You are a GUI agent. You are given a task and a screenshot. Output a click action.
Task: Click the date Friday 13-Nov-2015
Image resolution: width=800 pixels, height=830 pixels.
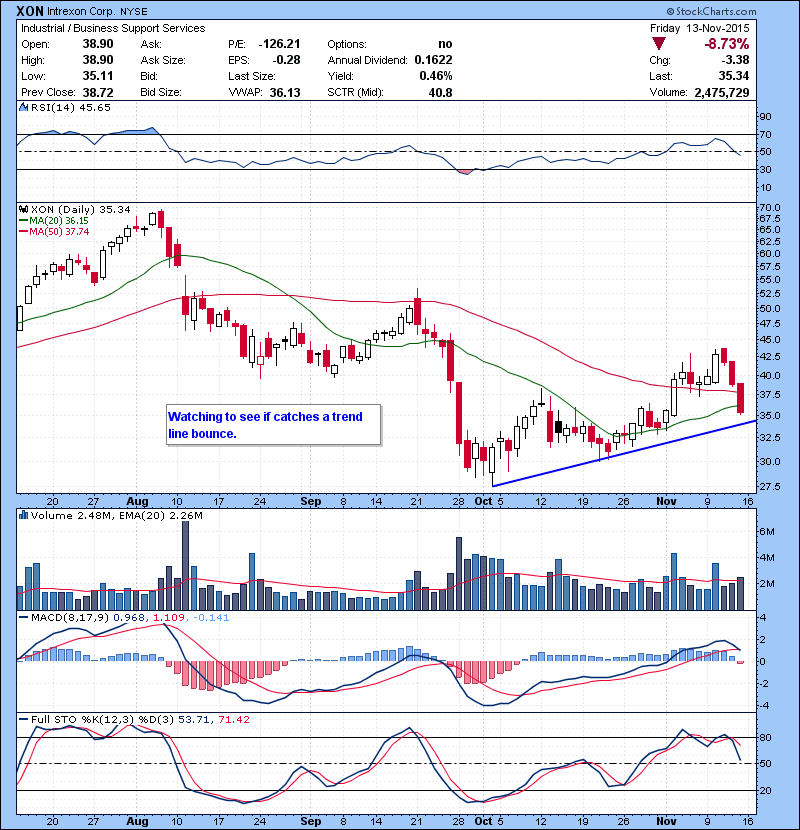coord(700,28)
